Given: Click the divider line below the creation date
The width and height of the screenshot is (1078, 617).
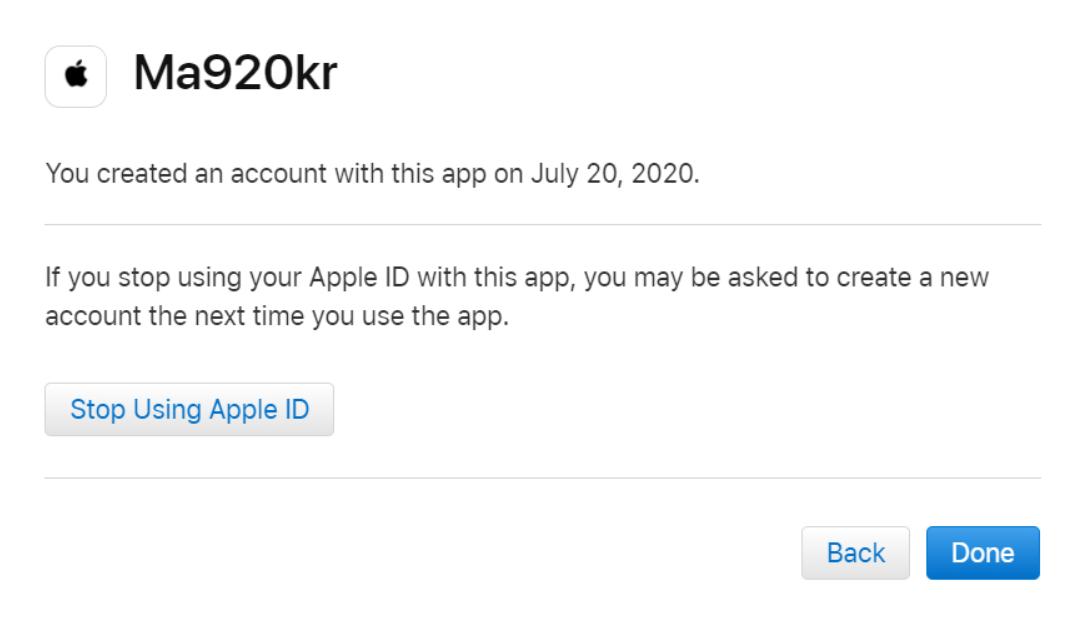Looking at the screenshot, I should point(542,224).
